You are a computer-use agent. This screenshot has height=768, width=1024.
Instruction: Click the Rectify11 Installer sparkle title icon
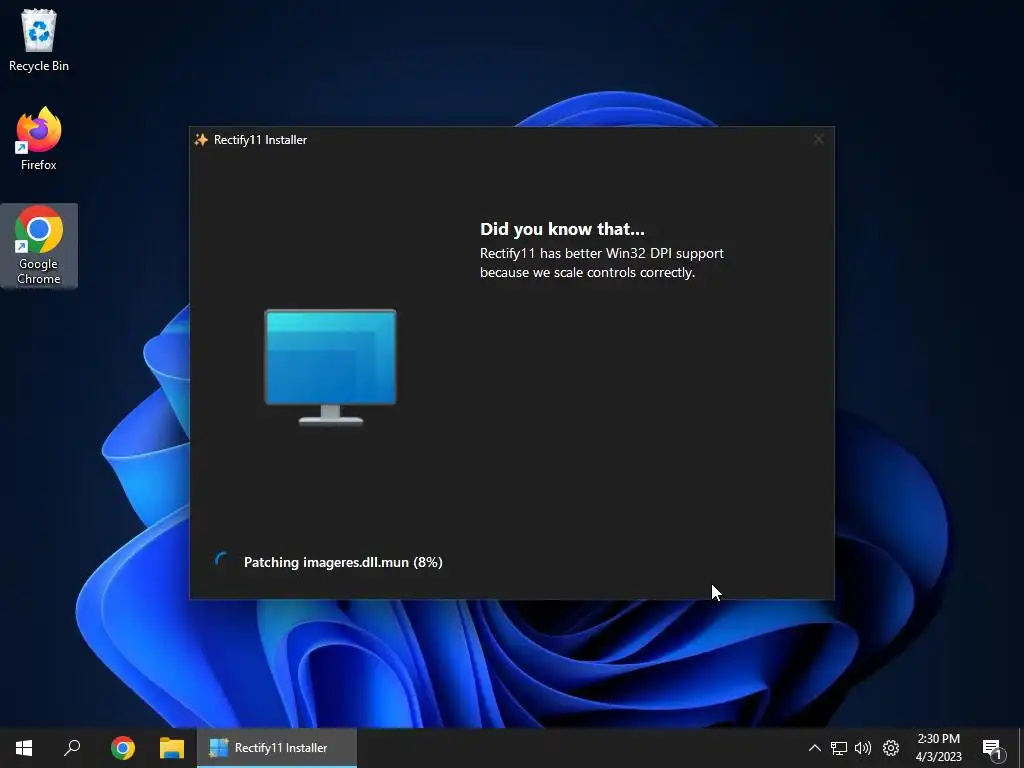(x=201, y=140)
